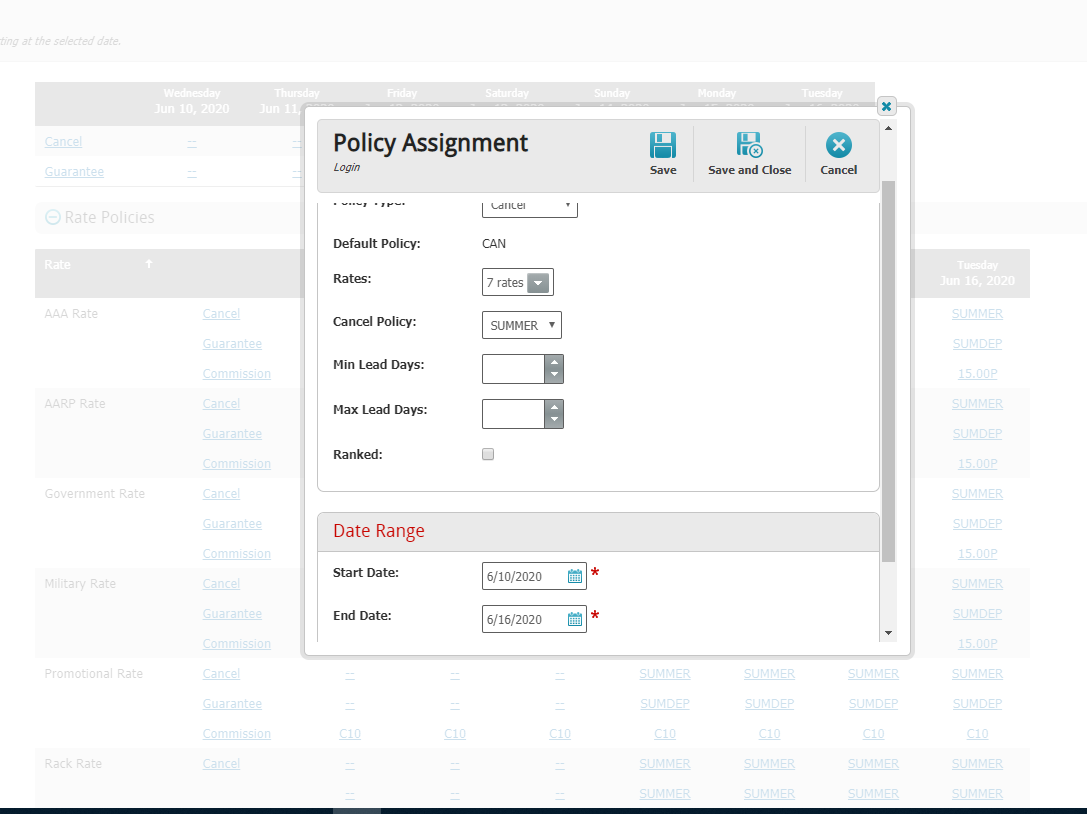Open the End Date calendar picker
1087x814 pixels.
tap(575, 619)
